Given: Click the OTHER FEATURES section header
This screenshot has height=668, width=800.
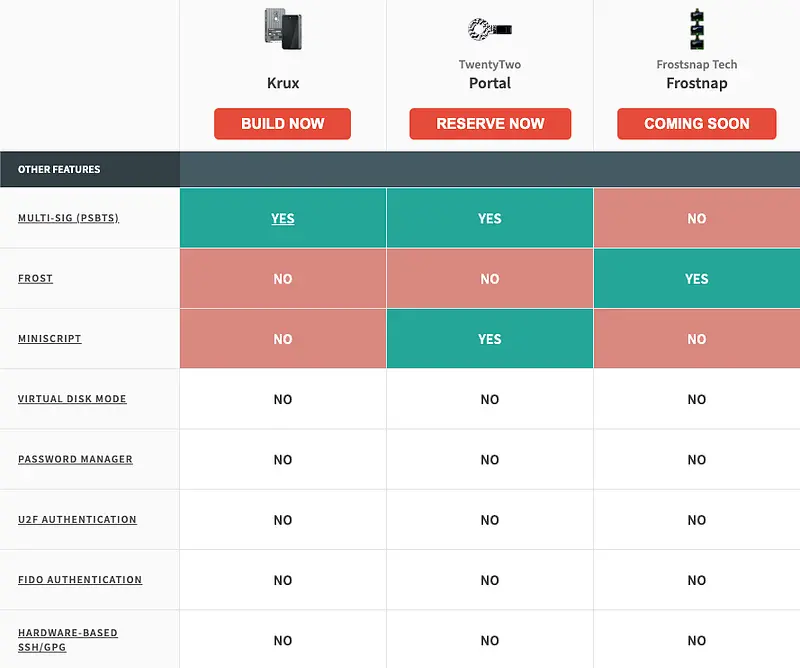Looking at the screenshot, I should point(59,170).
